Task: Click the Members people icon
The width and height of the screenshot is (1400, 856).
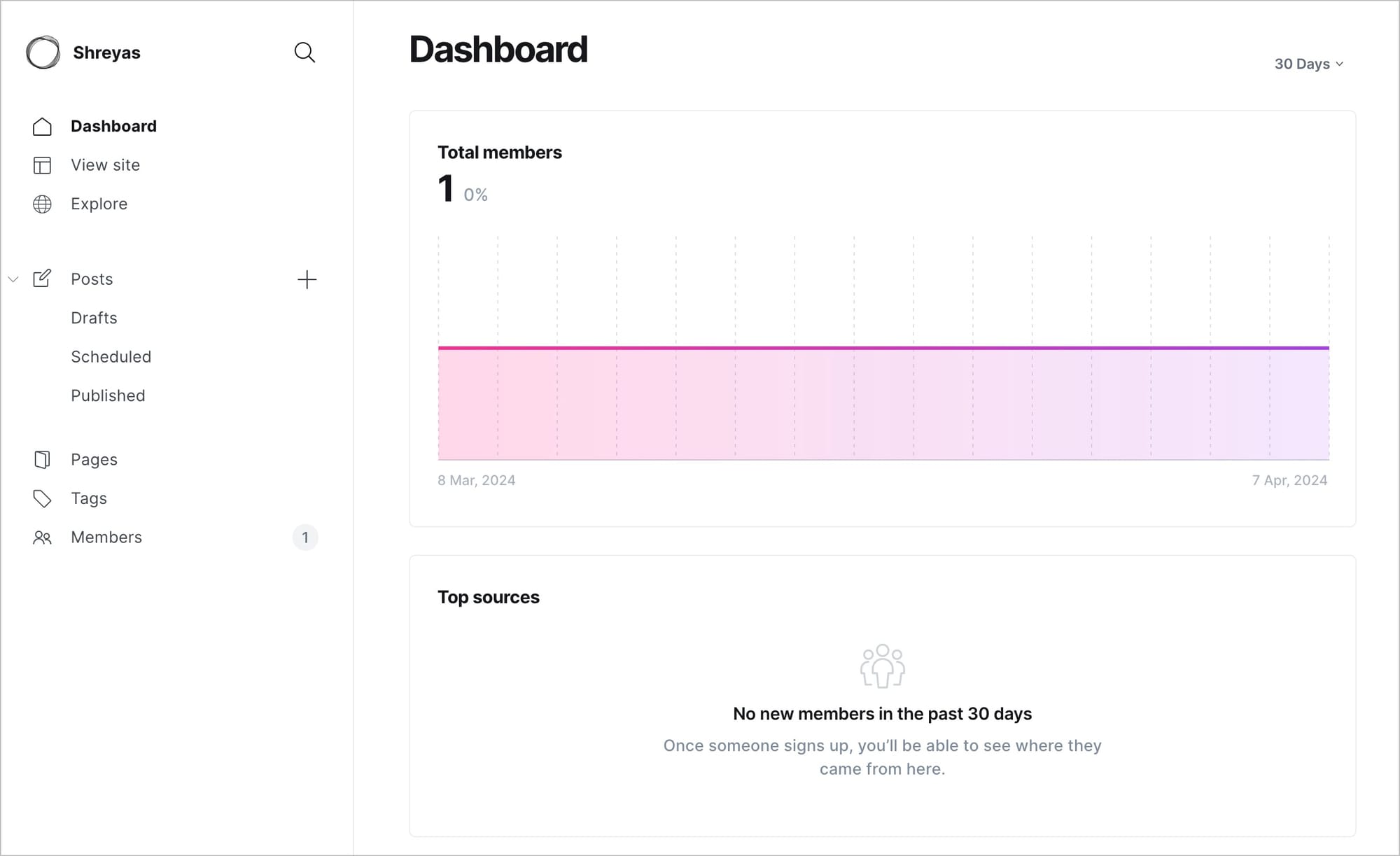Action: pyautogui.click(x=42, y=538)
